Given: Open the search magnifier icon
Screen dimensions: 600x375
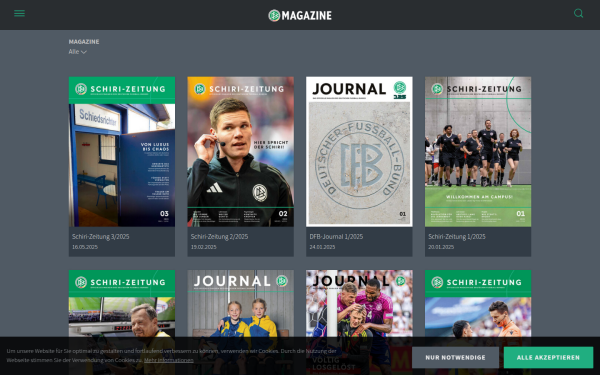Looking at the screenshot, I should click(578, 13).
